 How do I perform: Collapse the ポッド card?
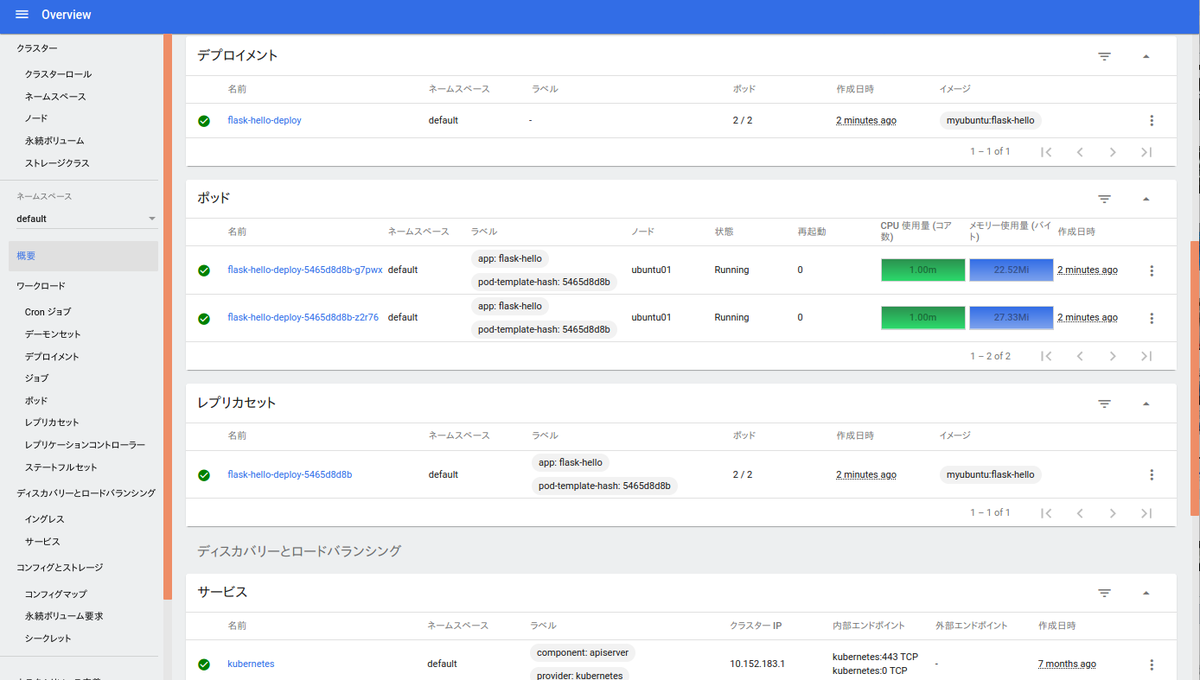[1146, 199]
